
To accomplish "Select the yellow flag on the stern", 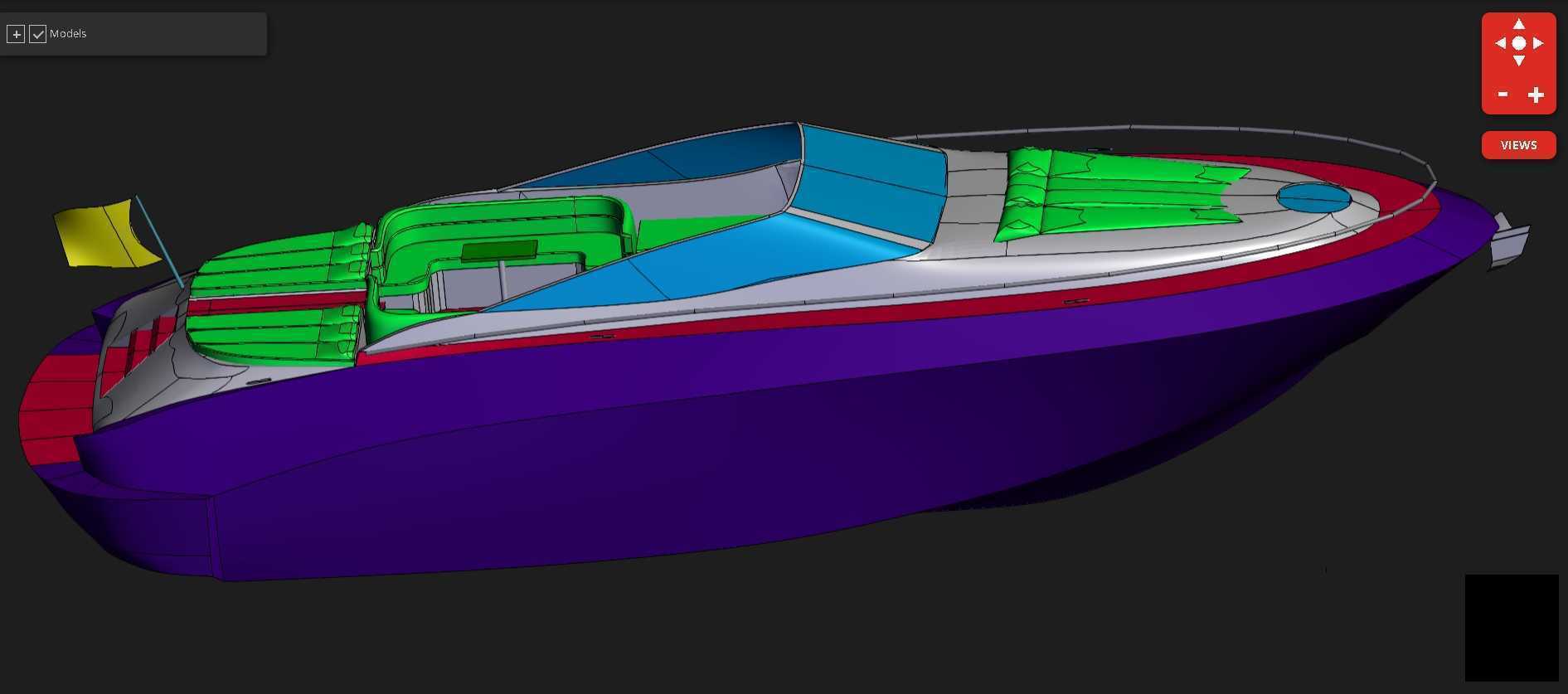I will pos(106,234).
